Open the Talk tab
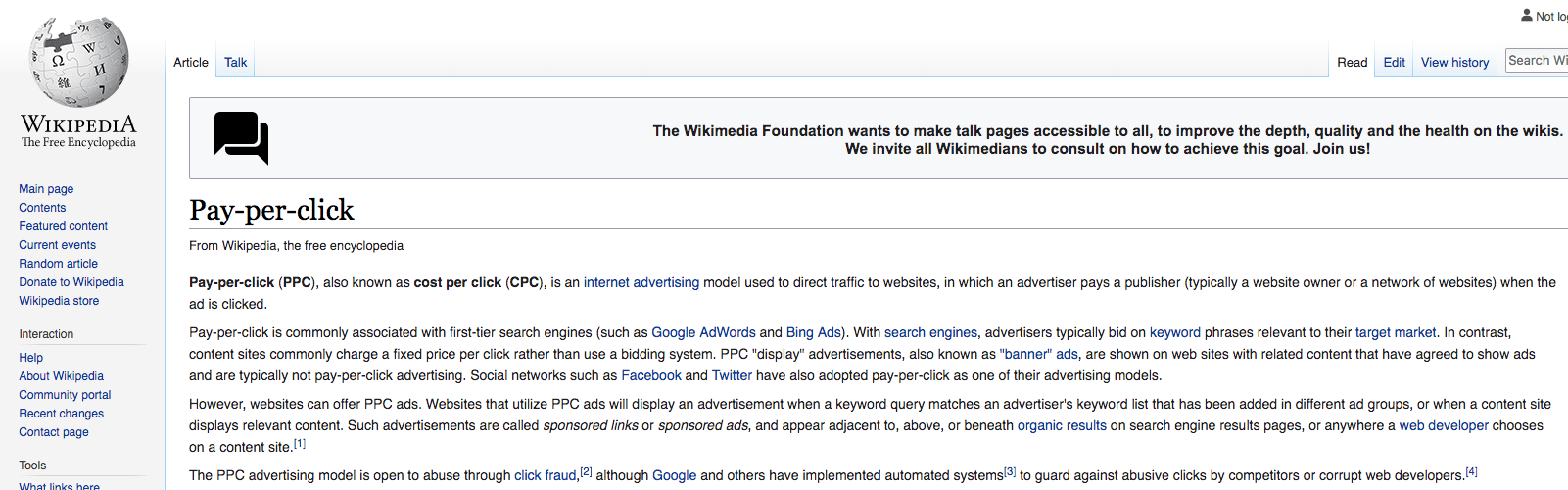Screen dimensions: 1568x490 pyautogui.click(x=235, y=62)
